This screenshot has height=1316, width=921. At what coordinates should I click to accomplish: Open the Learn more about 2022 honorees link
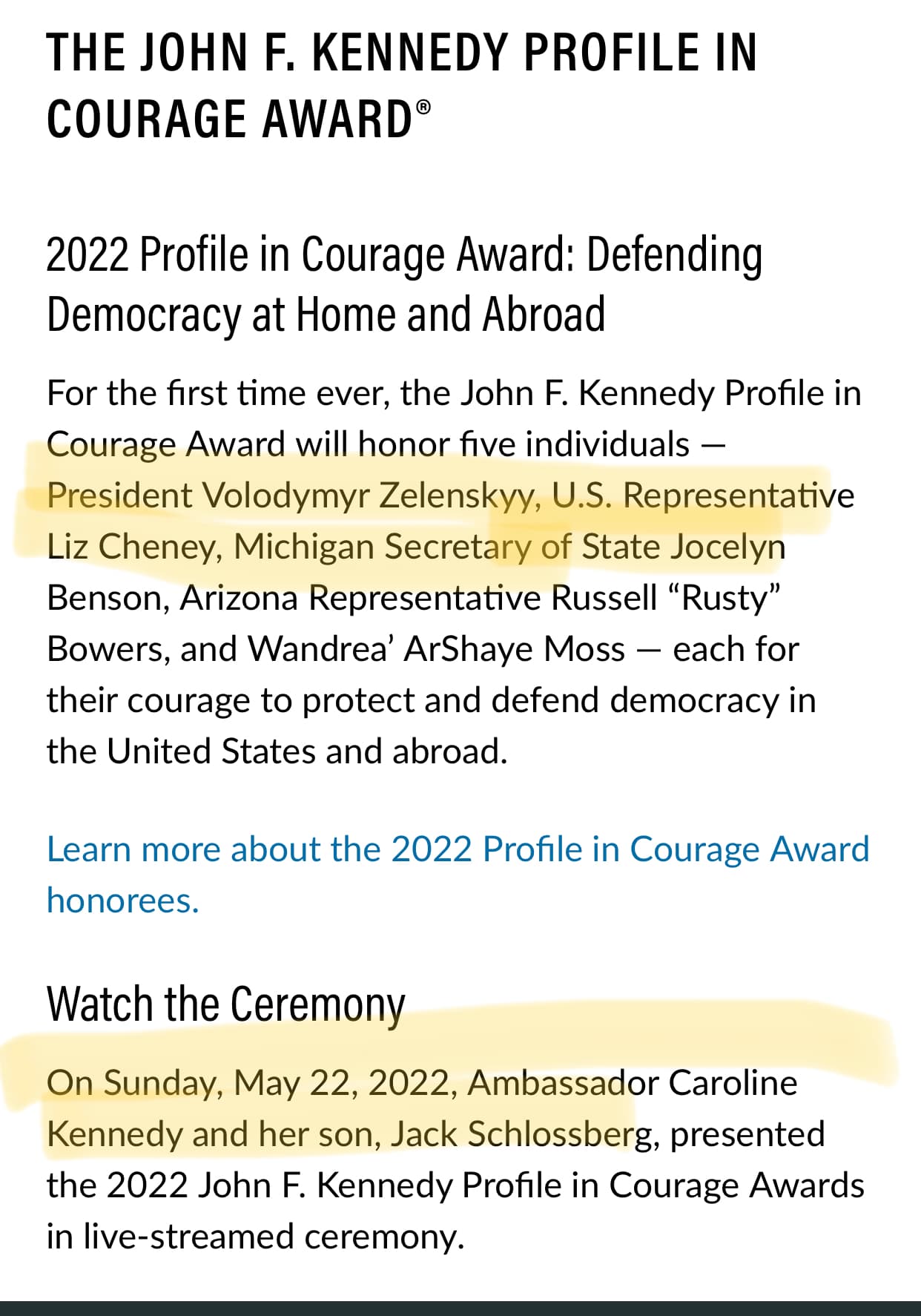[x=457, y=850]
